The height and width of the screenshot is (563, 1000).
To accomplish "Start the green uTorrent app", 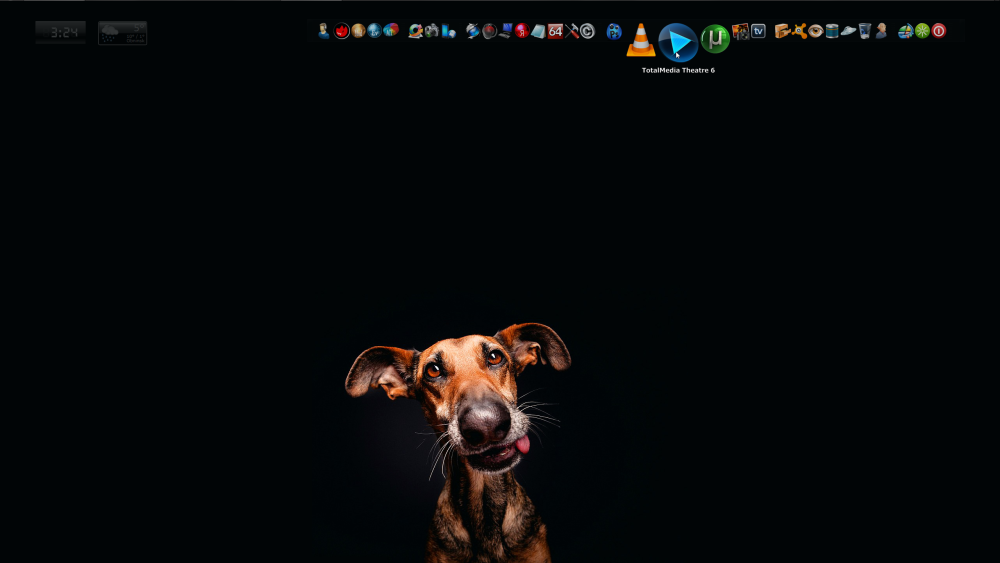I will click(x=715, y=40).
